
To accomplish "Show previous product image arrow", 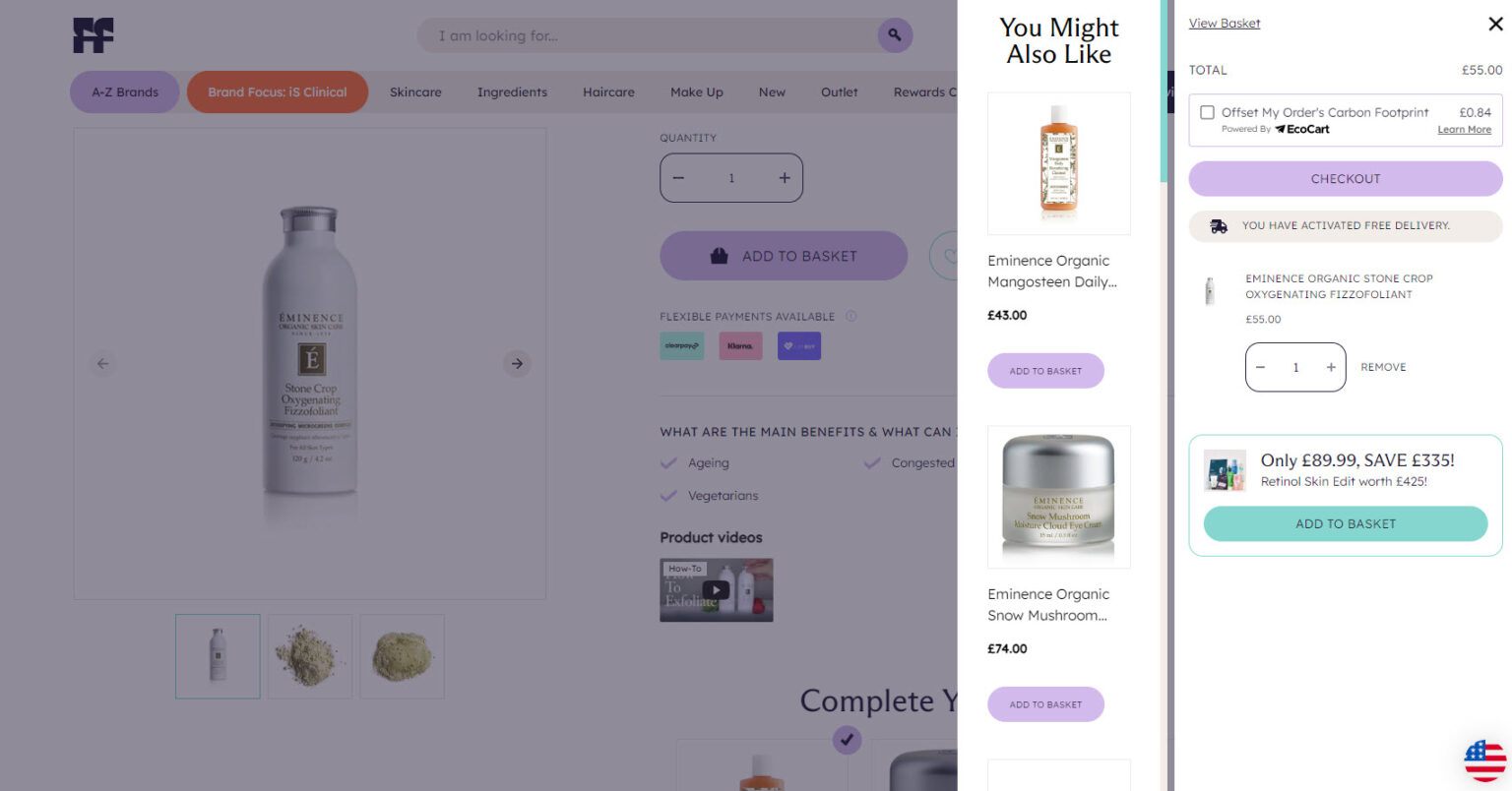I will [102, 363].
